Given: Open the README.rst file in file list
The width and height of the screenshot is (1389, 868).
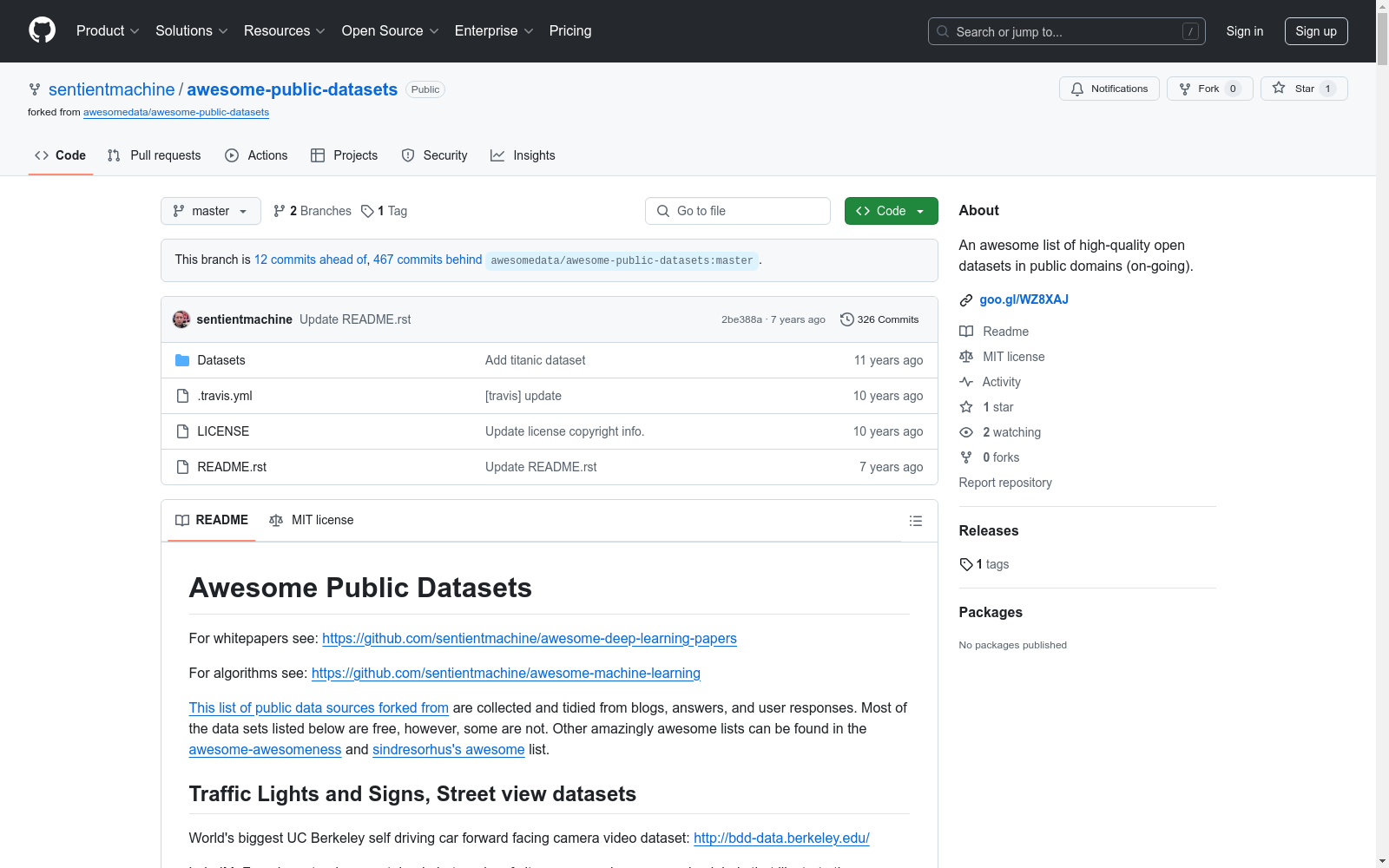Looking at the screenshot, I should (232, 467).
